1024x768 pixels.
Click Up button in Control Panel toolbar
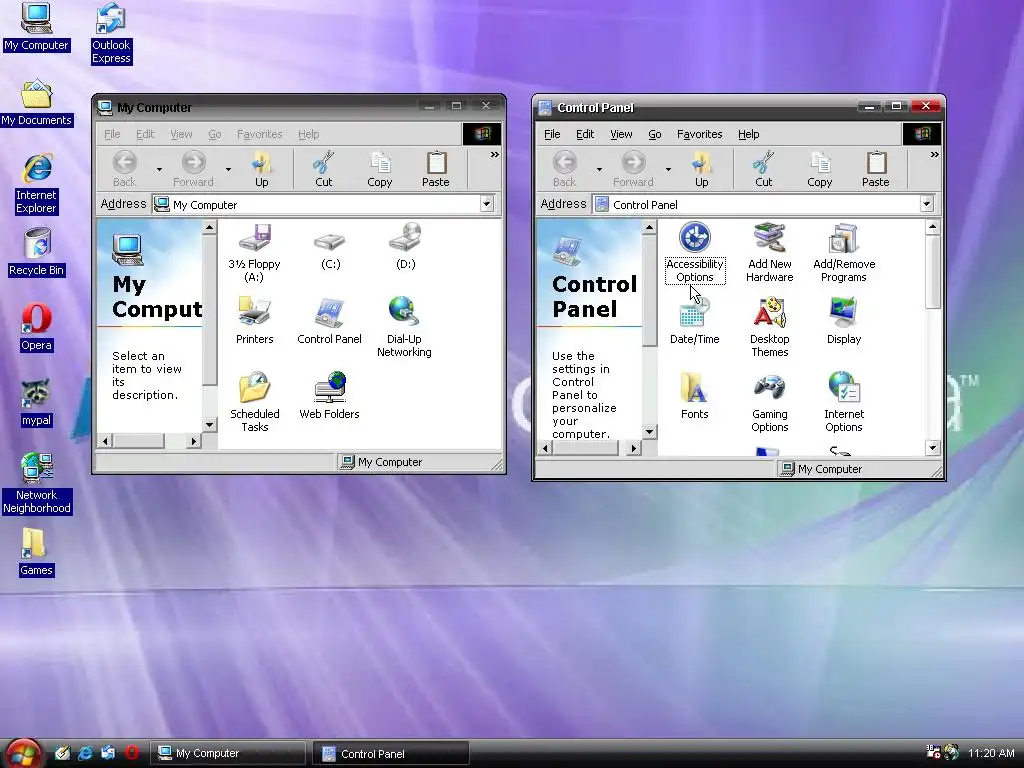coord(701,169)
